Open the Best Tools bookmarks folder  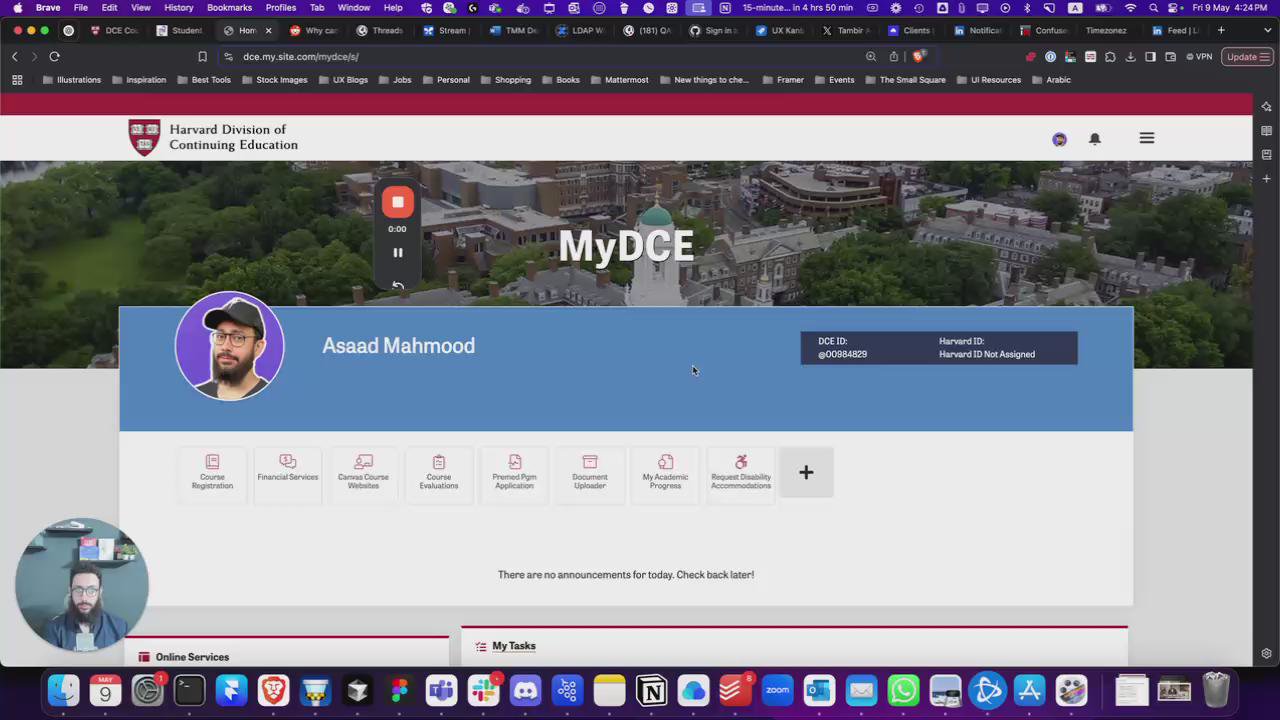(203, 80)
